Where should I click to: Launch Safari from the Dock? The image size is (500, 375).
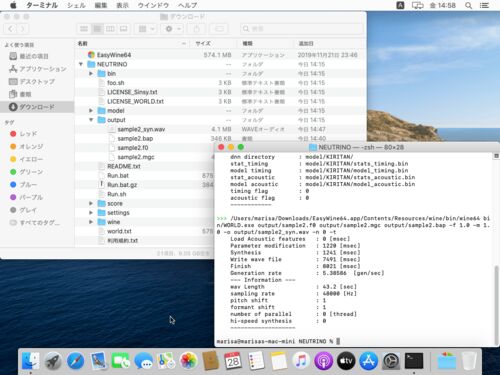[76, 361]
